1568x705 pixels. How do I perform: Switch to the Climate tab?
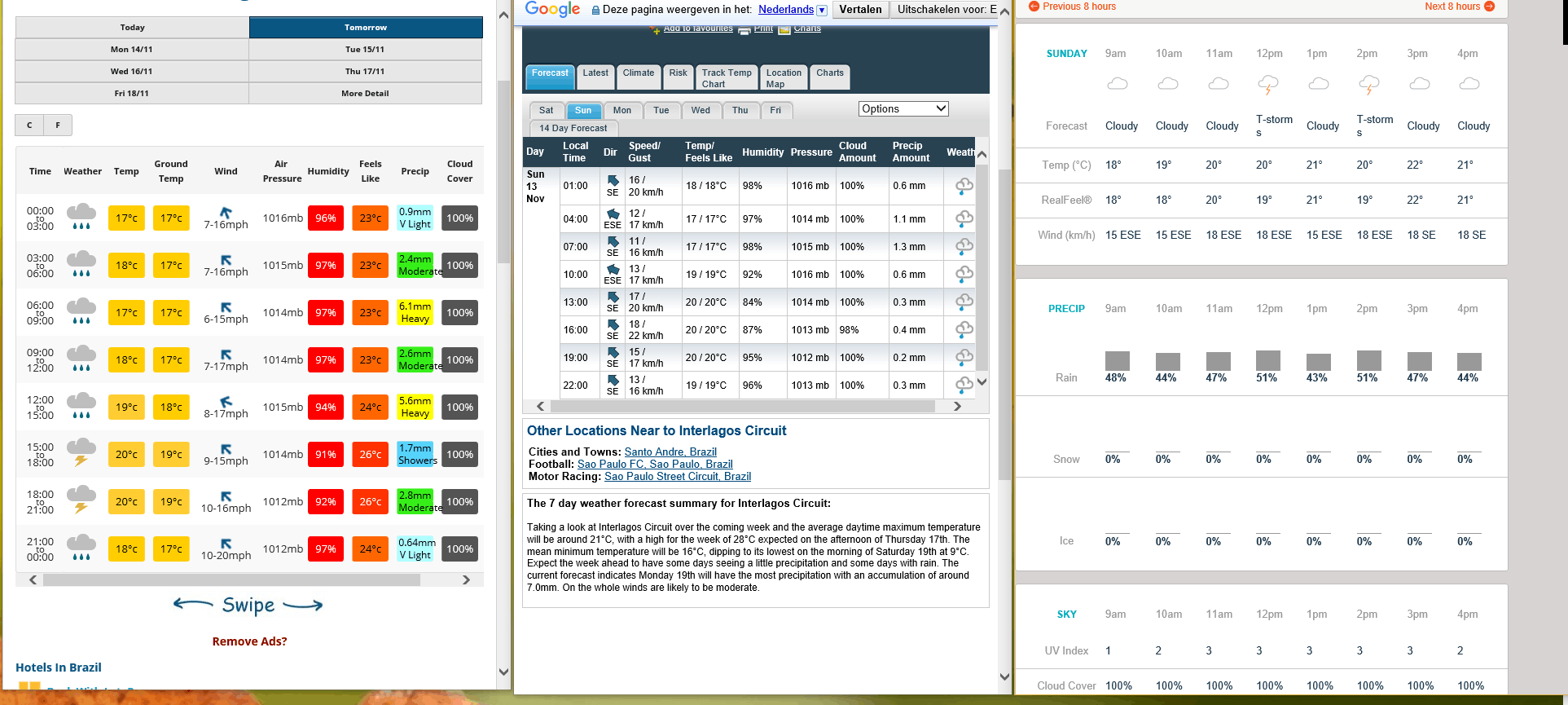click(639, 77)
